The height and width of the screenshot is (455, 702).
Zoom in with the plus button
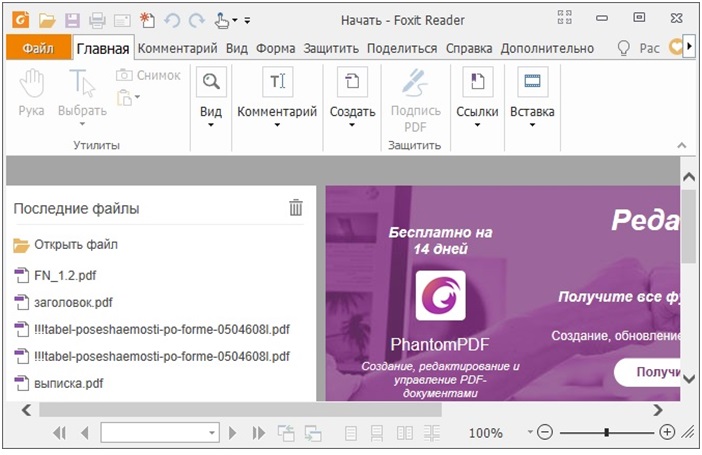[x=667, y=432]
